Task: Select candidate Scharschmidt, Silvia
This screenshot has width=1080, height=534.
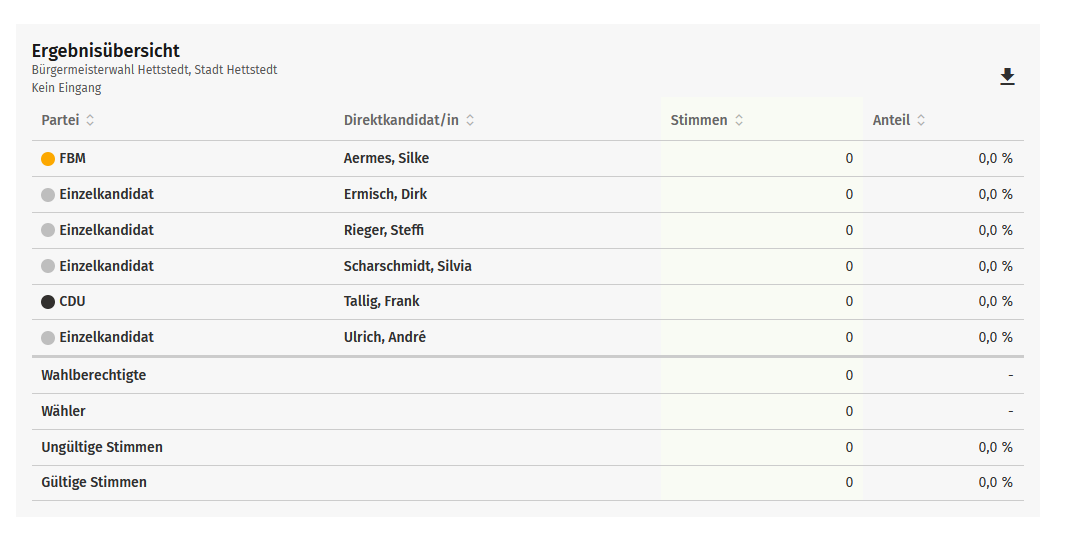Action: (407, 266)
